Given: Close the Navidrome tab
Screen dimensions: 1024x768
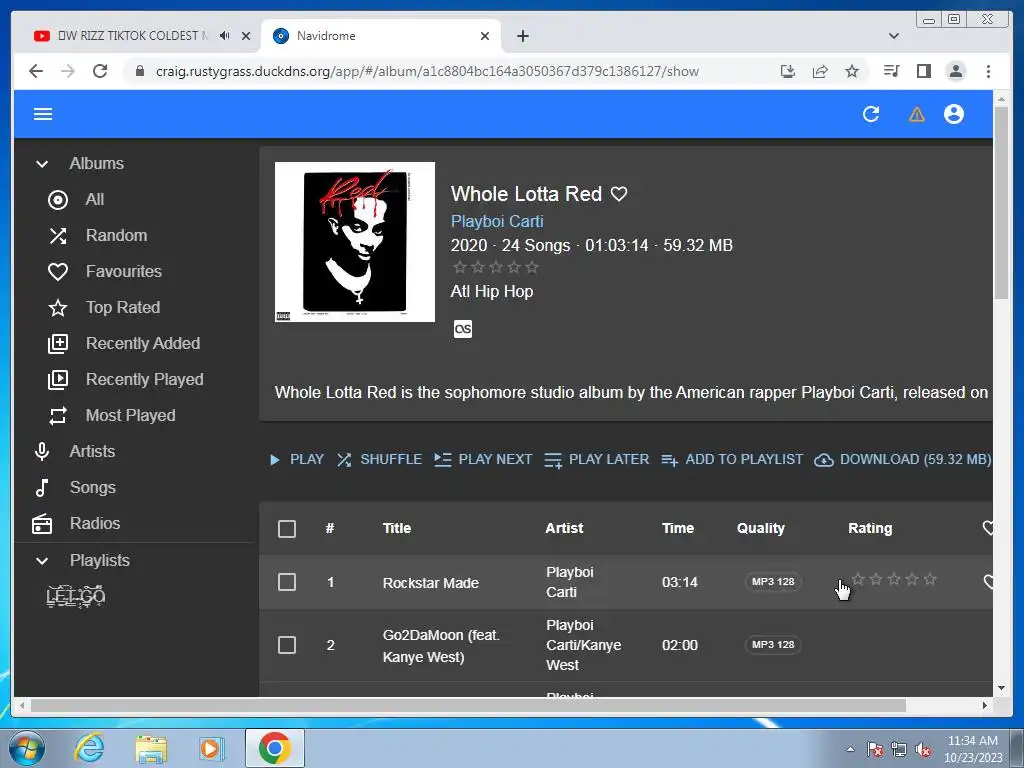Looking at the screenshot, I should (485, 36).
